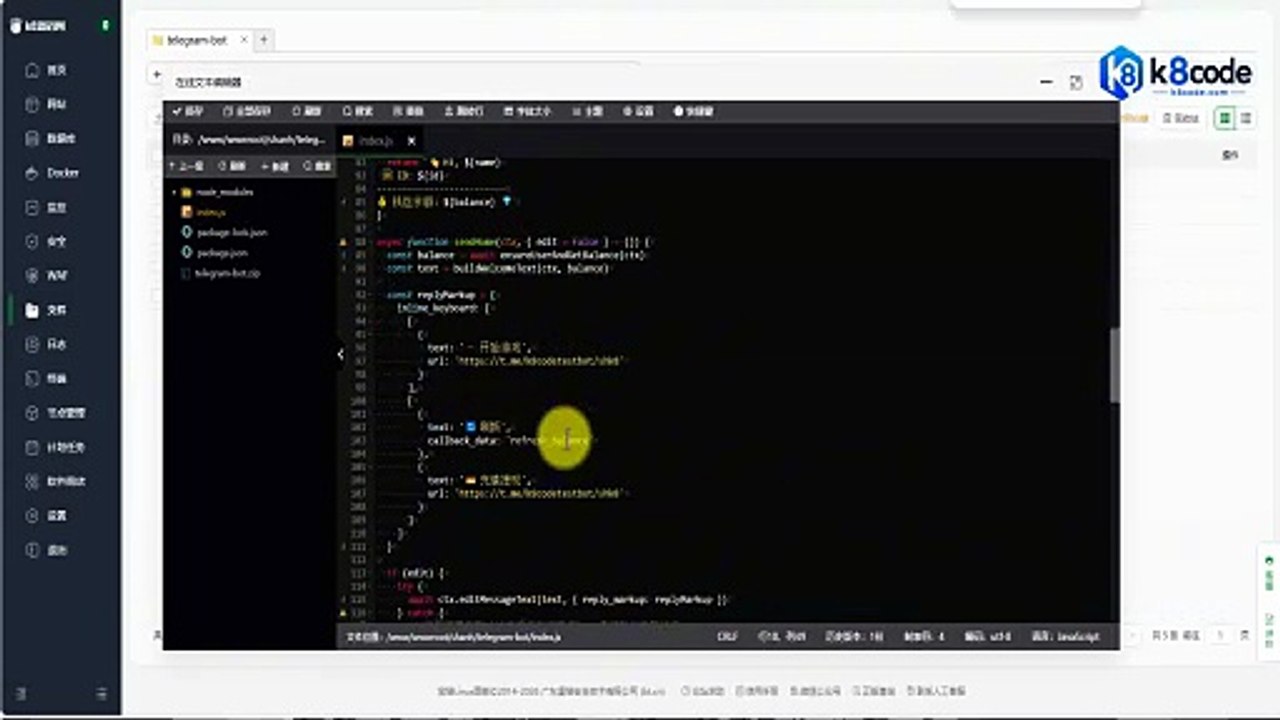Open the Logs item in the sidebar
This screenshot has width=1280, height=720.
coord(46,344)
